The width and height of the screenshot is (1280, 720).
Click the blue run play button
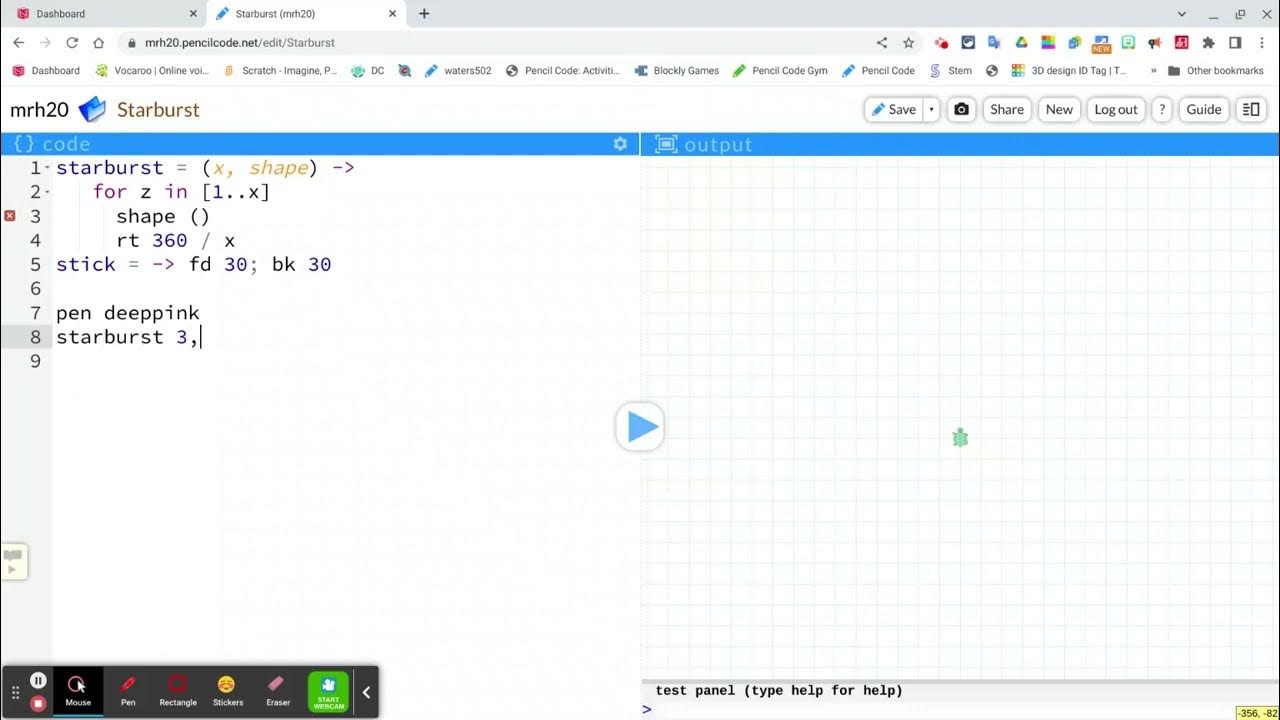[x=640, y=427]
